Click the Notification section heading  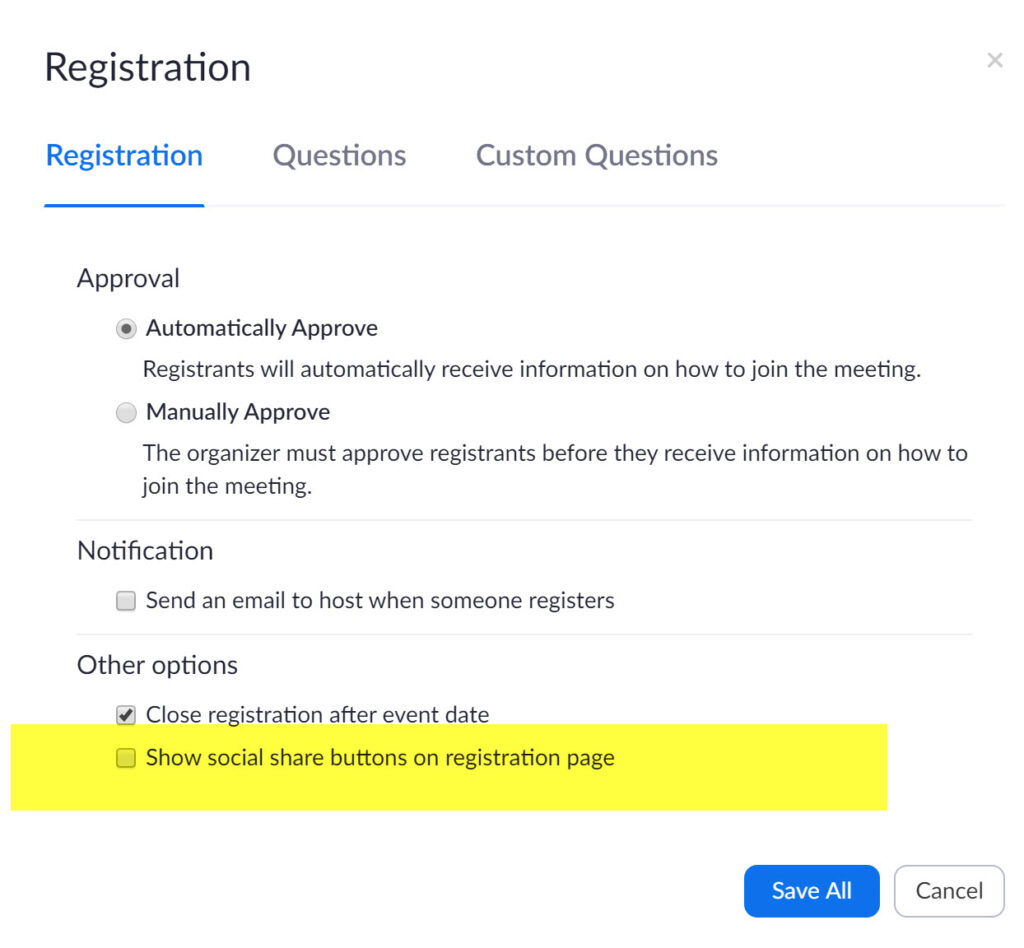click(145, 551)
